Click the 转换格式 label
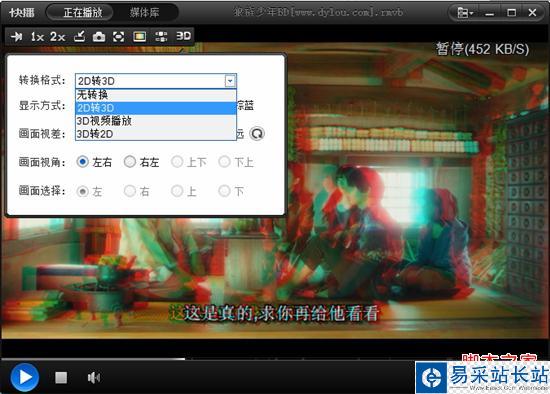Image resolution: width=550 pixels, height=394 pixels. coord(42,80)
